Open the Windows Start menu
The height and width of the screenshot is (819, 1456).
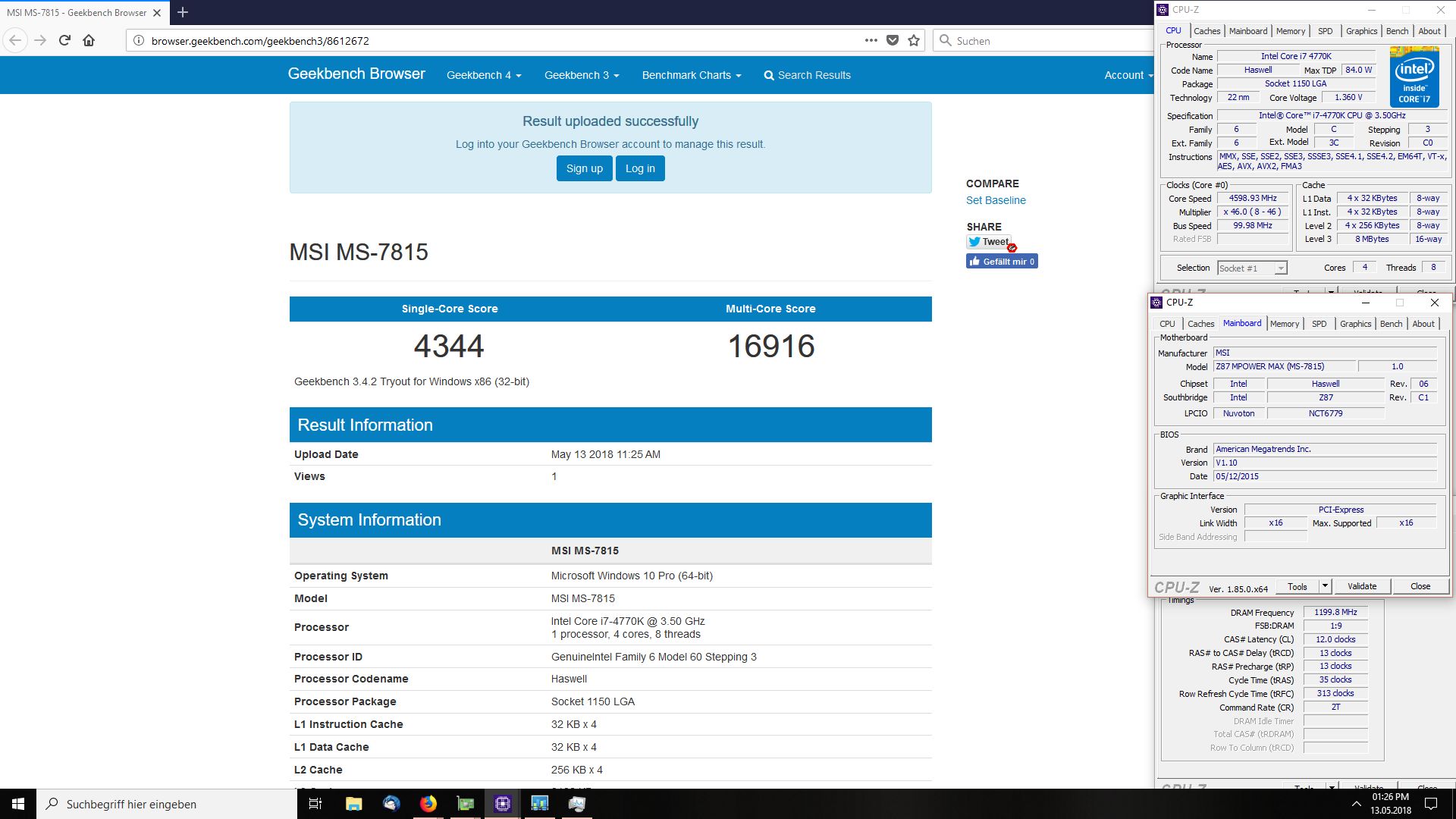click(18, 804)
